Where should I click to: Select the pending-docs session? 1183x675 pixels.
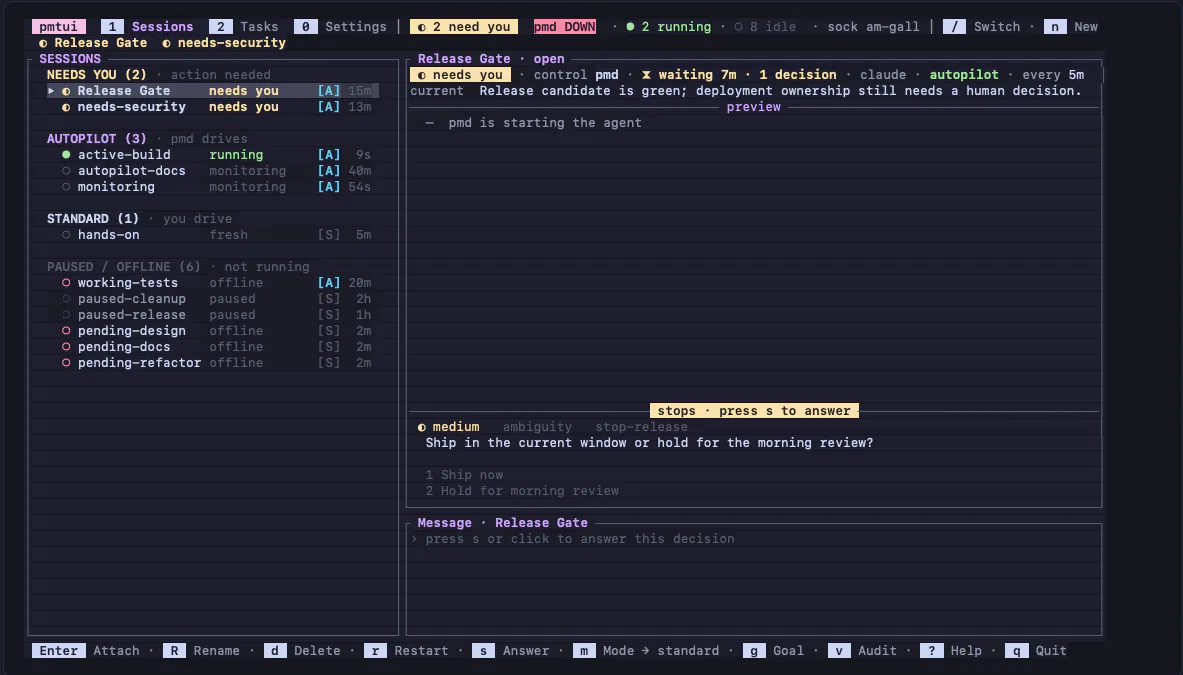pyautogui.click(x=212, y=347)
